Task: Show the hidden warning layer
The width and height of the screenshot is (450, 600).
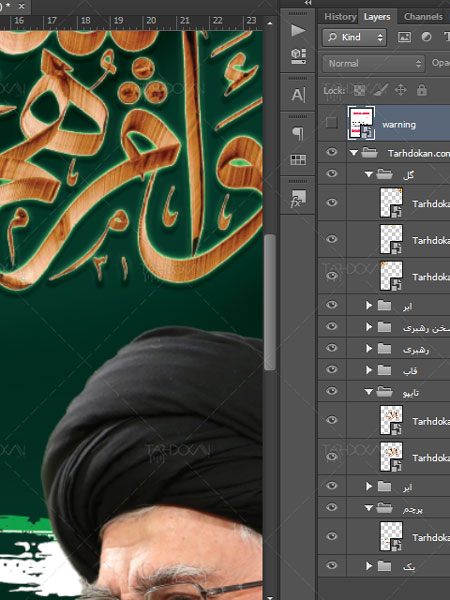Action: tap(331, 122)
